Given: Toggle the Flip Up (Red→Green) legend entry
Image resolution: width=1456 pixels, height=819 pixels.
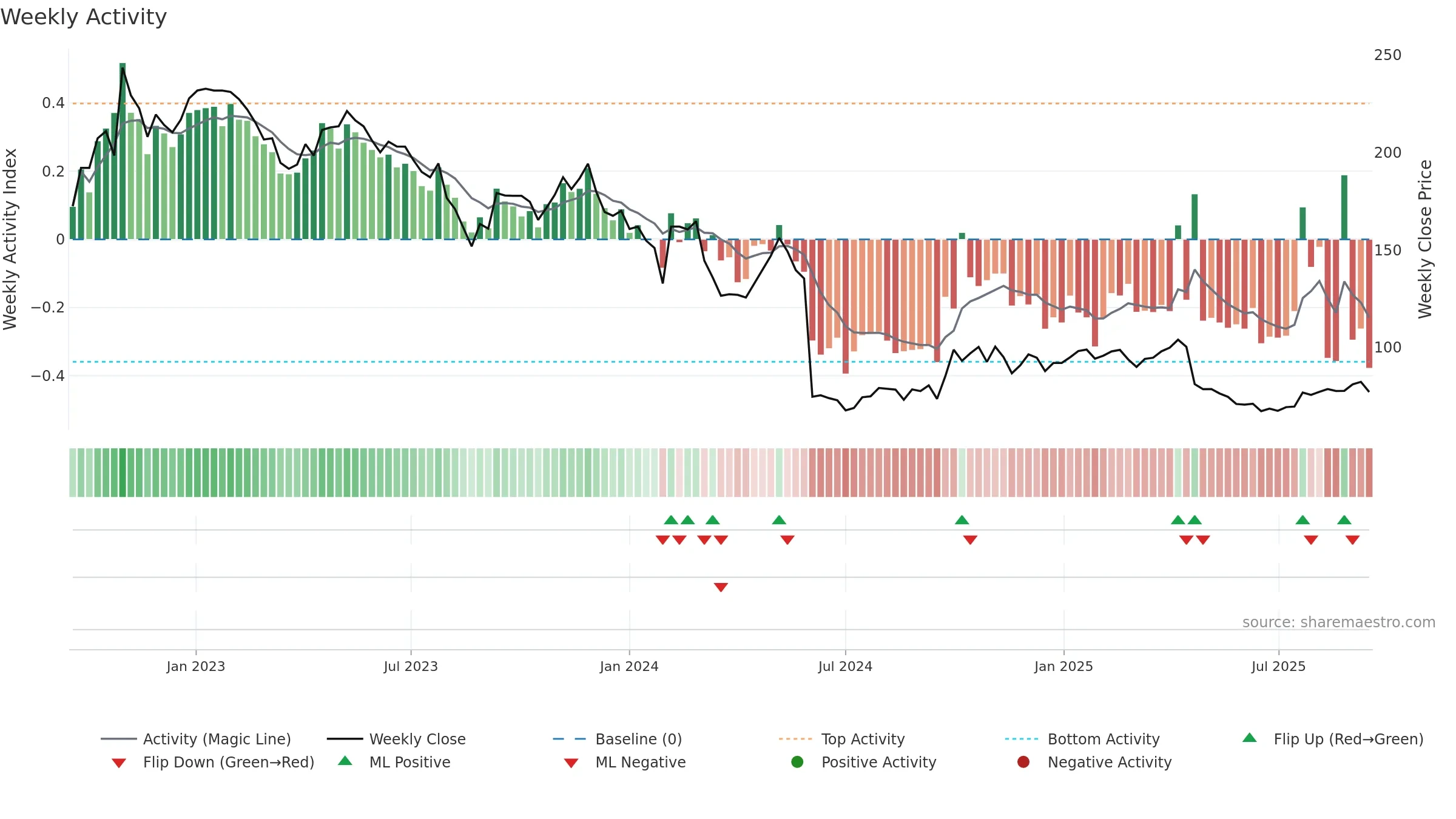Looking at the screenshot, I should pos(1333,739).
